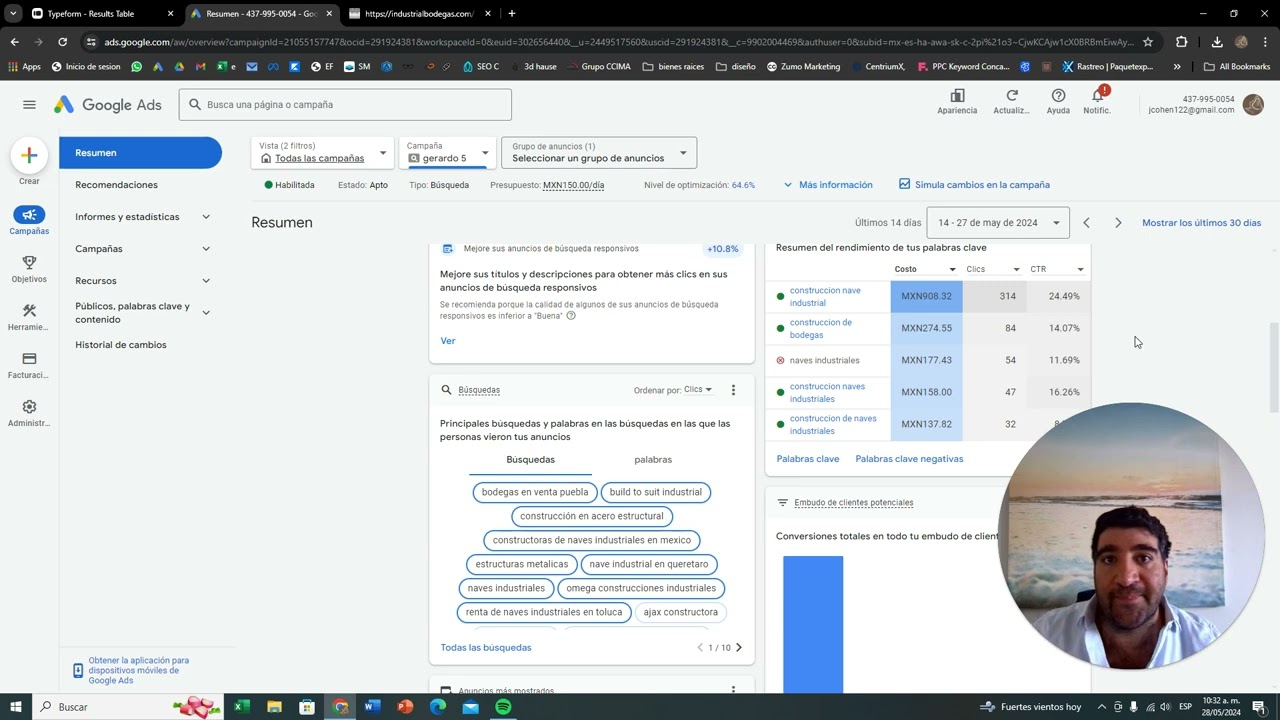Open the Administrador gear icon
The height and width of the screenshot is (720, 1280).
(x=29, y=407)
